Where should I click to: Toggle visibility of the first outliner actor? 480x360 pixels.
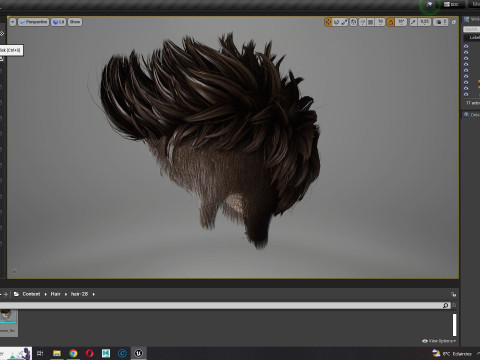click(466, 46)
